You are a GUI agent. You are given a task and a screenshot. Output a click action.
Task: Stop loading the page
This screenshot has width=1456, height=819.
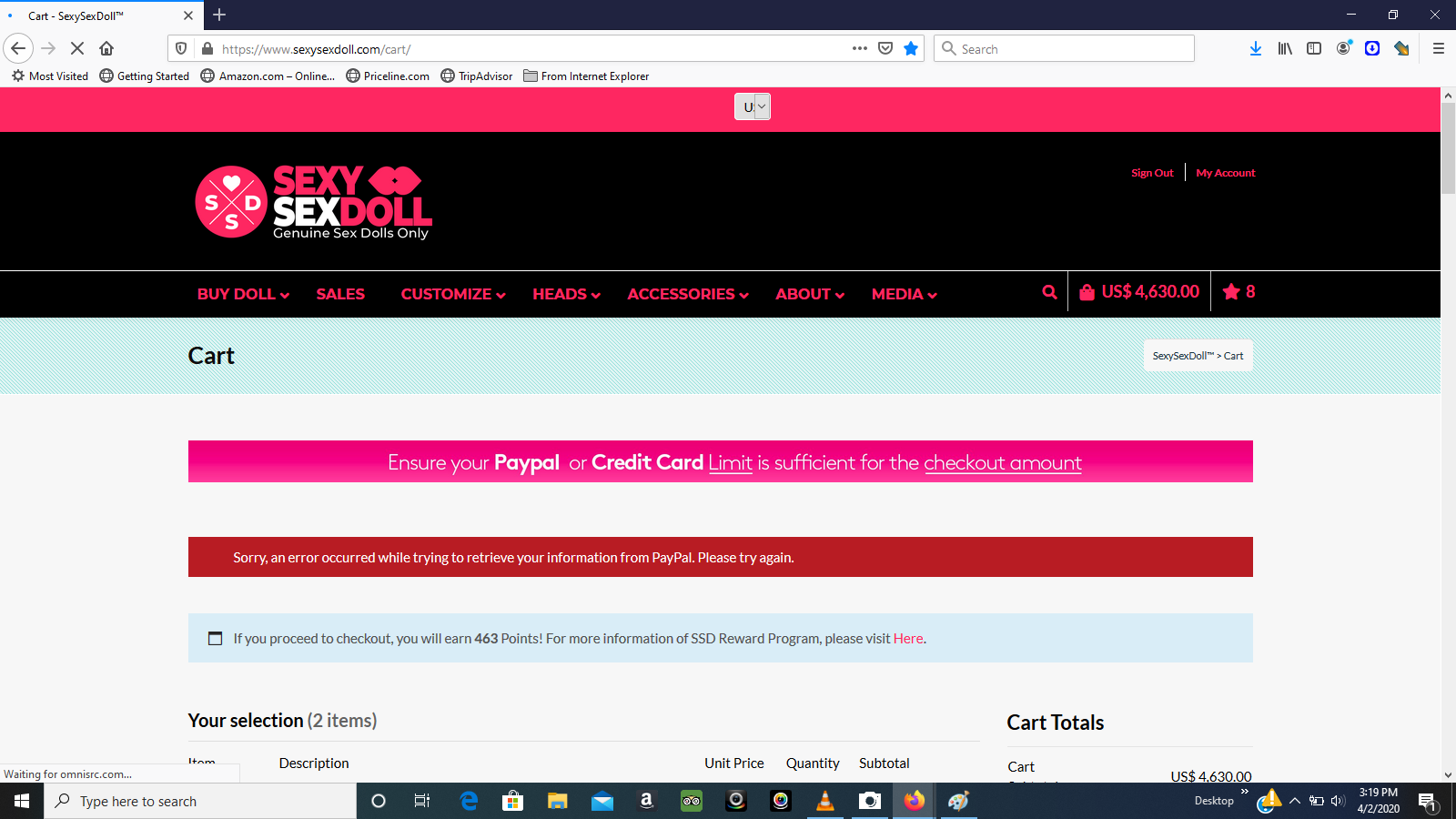click(x=77, y=48)
